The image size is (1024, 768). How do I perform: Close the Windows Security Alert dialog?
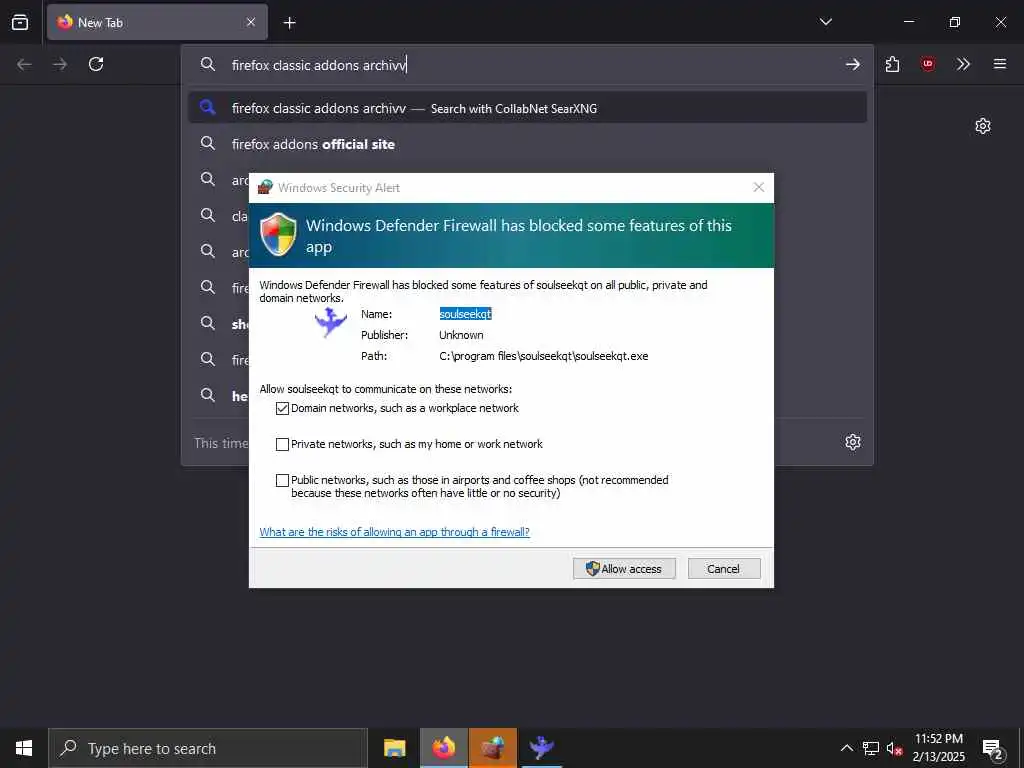coord(758,187)
